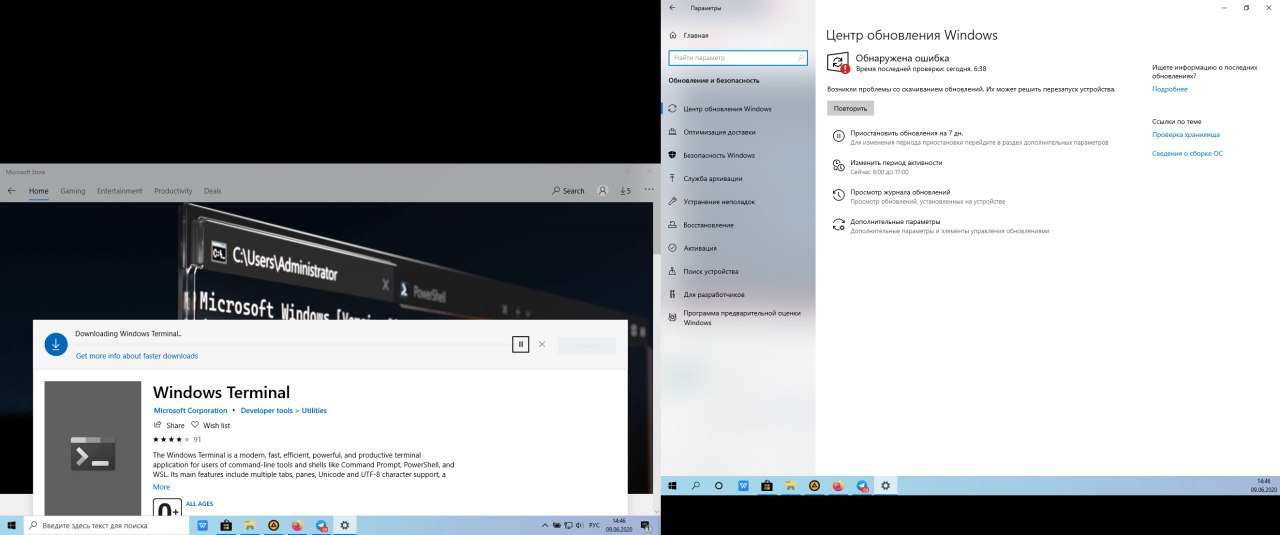1280x535 pixels.
Task: Follow the Подробнее link
Action: 1170,89
